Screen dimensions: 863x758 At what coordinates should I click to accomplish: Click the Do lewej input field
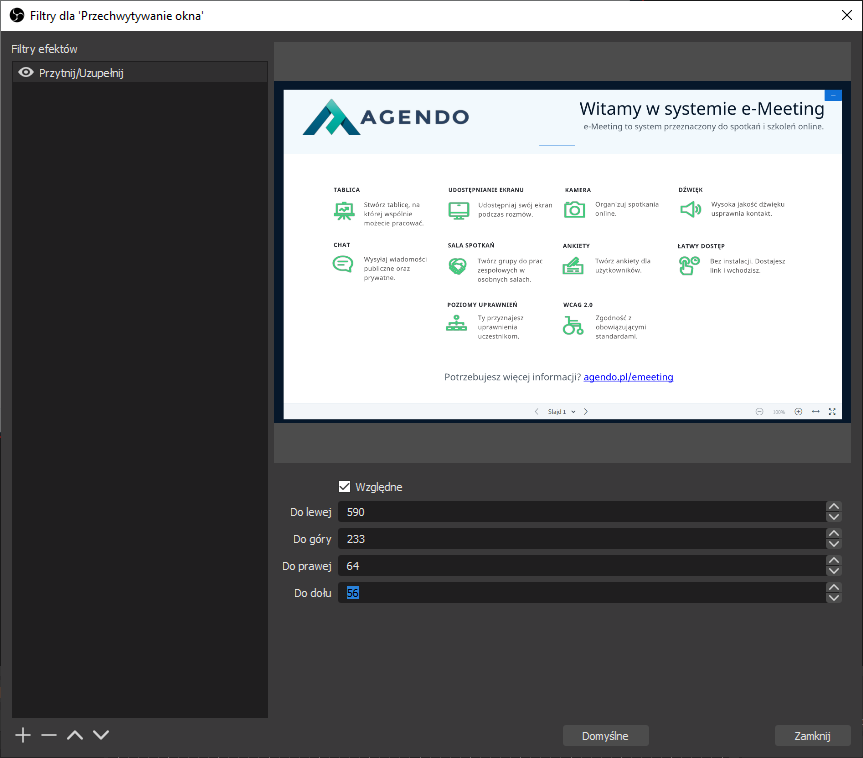click(x=580, y=512)
